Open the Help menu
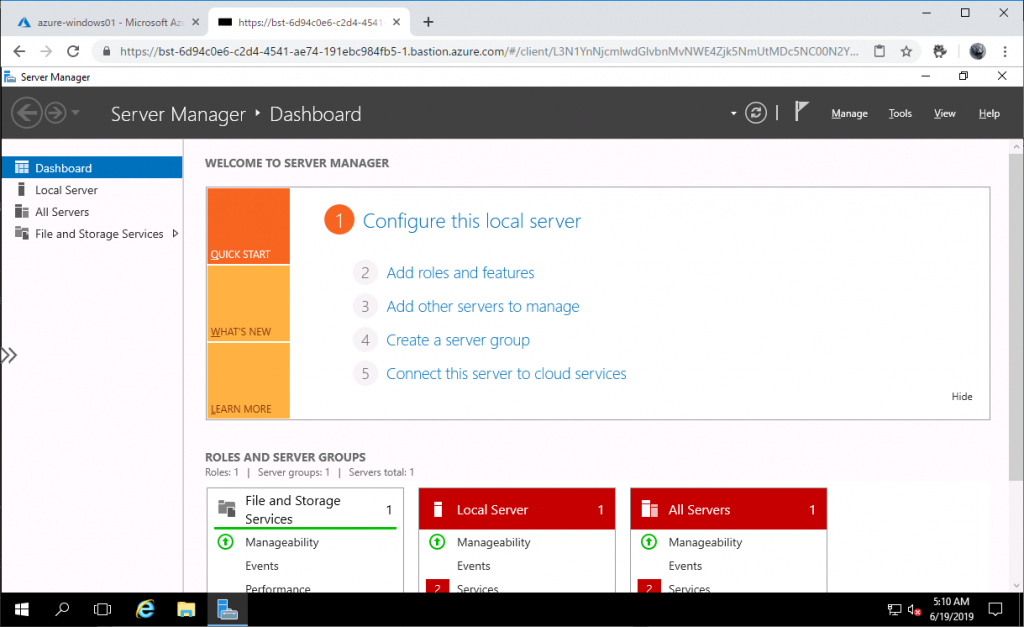 point(989,114)
